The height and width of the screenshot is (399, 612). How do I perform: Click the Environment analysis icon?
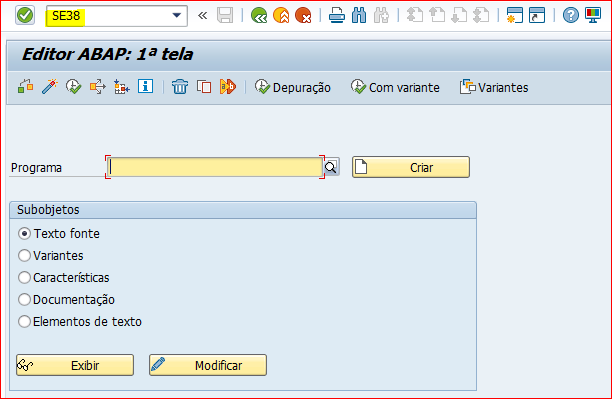click(121, 87)
